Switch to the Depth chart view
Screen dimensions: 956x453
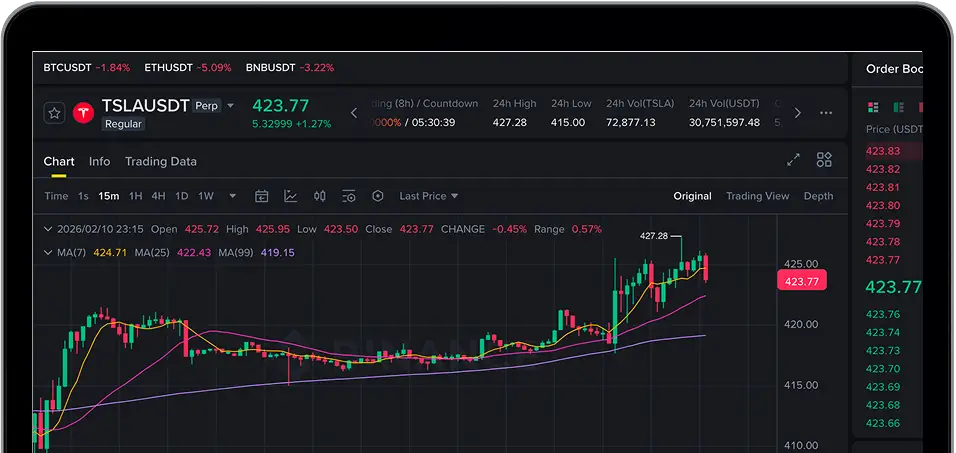pyautogui.click(x=818, y=196)
